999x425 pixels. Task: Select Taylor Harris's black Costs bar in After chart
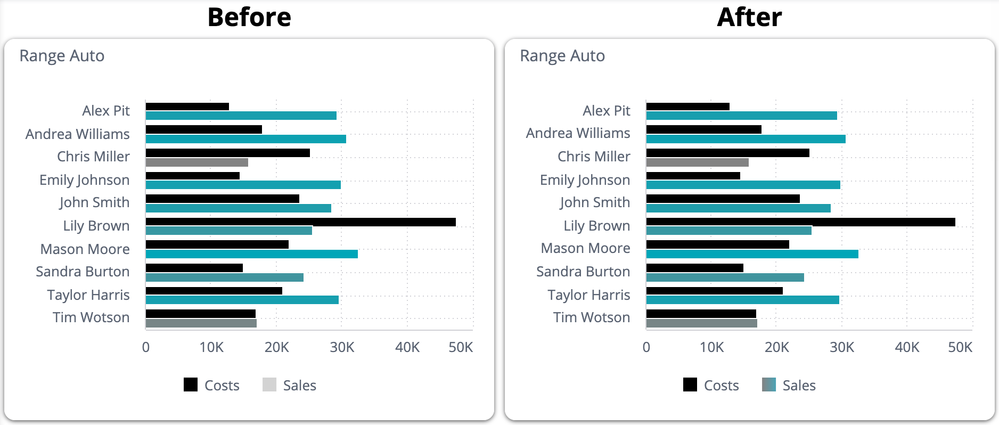point(714,291)
